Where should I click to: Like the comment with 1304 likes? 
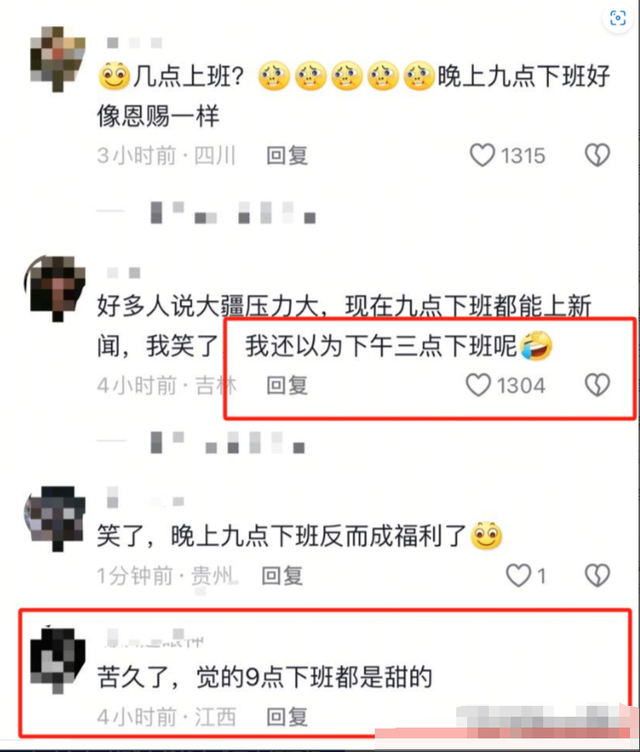pyautogui.click(x=478, y=385)
